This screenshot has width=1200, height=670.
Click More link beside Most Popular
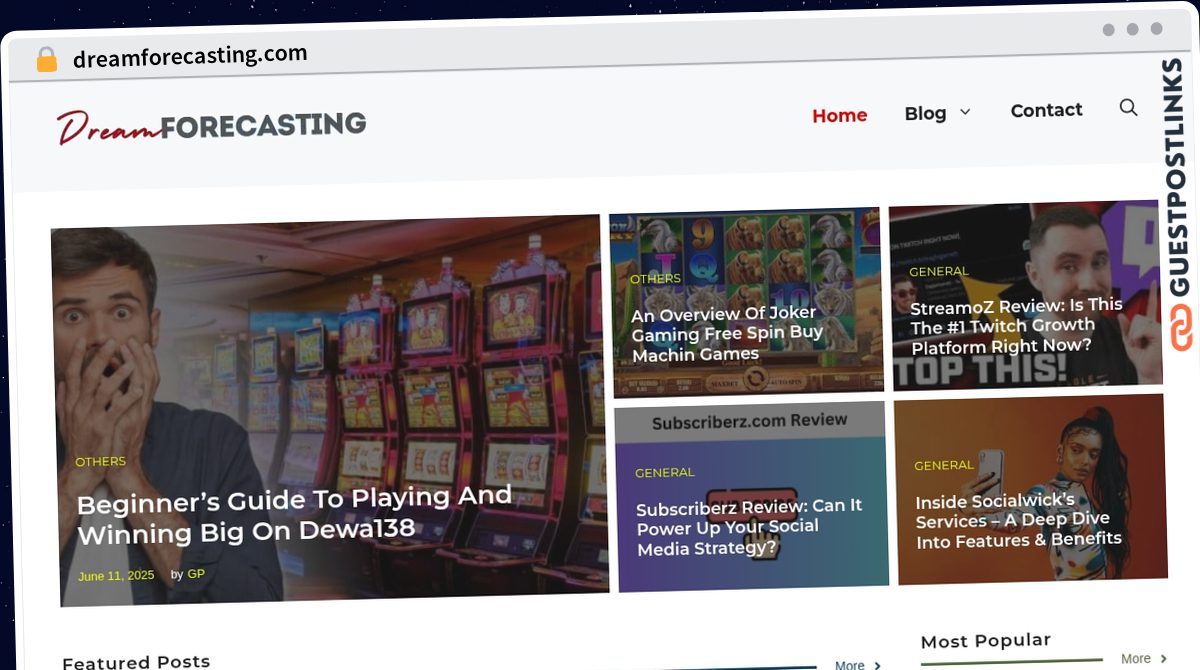[x=1144, y=659]
